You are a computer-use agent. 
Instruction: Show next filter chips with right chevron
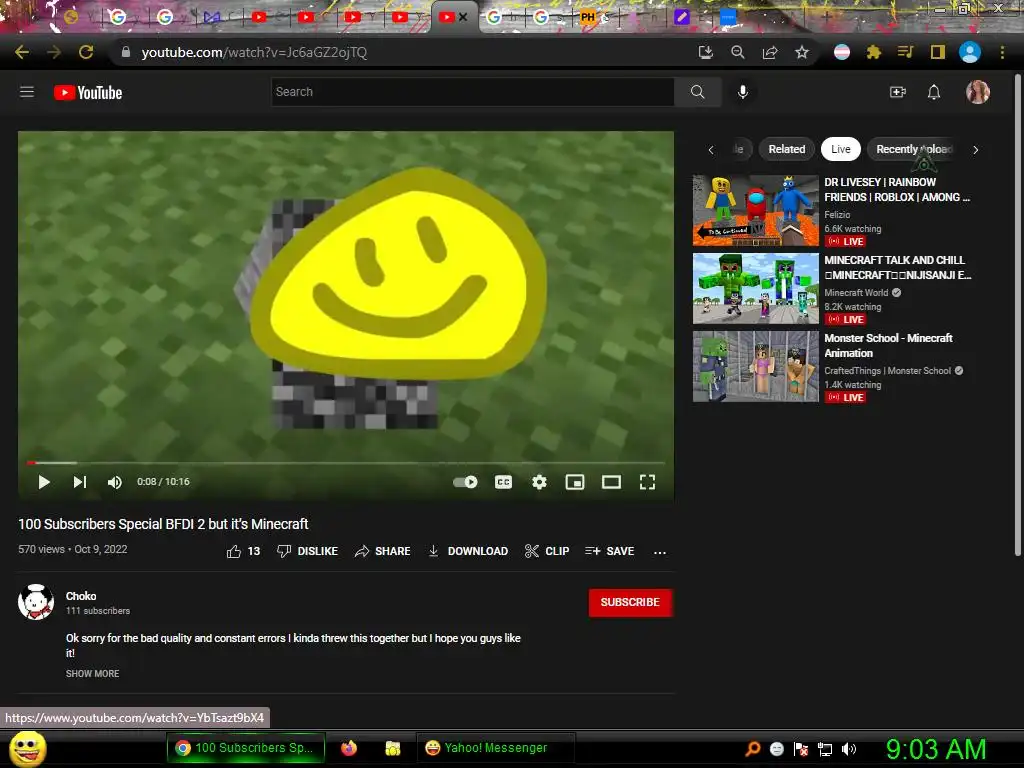(976, 150)
